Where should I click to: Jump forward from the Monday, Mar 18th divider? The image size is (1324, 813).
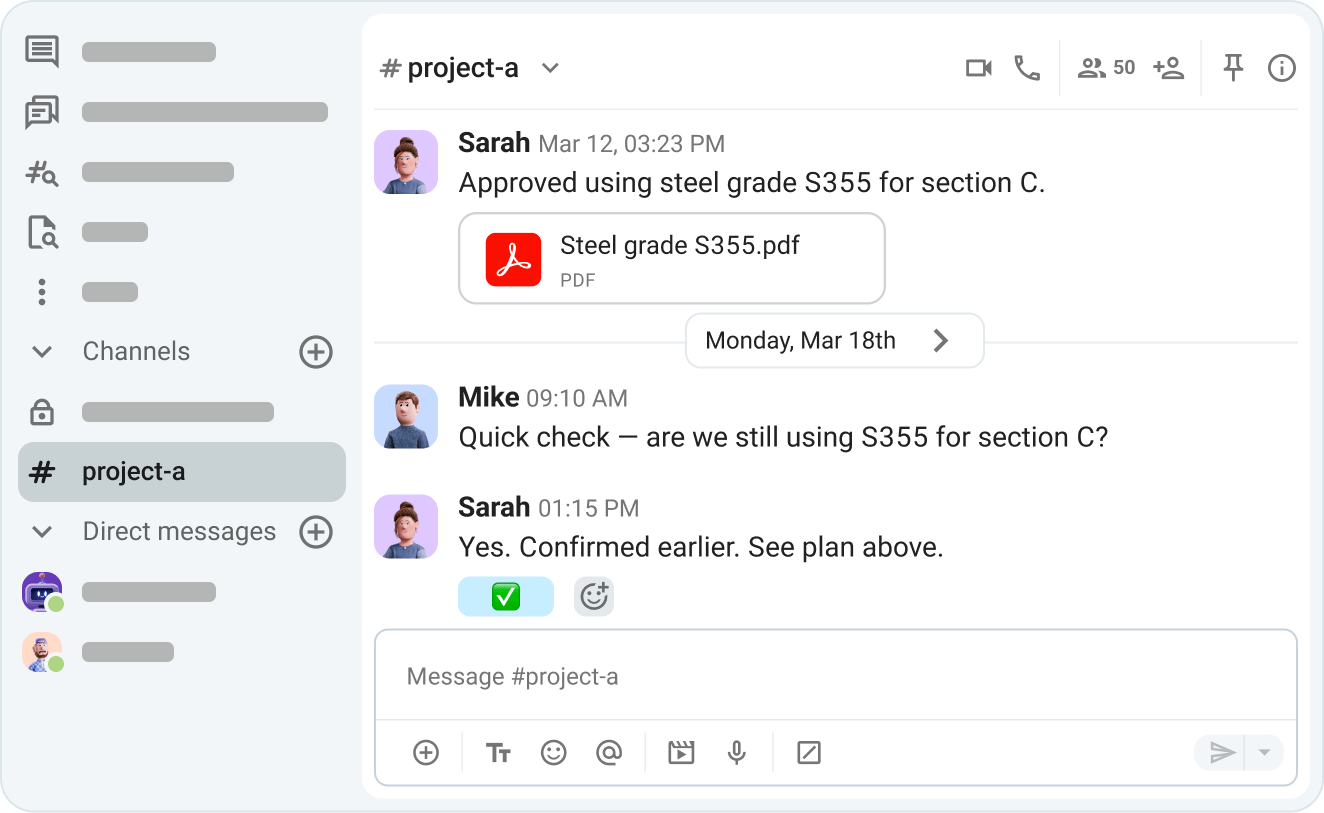click(940, 340)
